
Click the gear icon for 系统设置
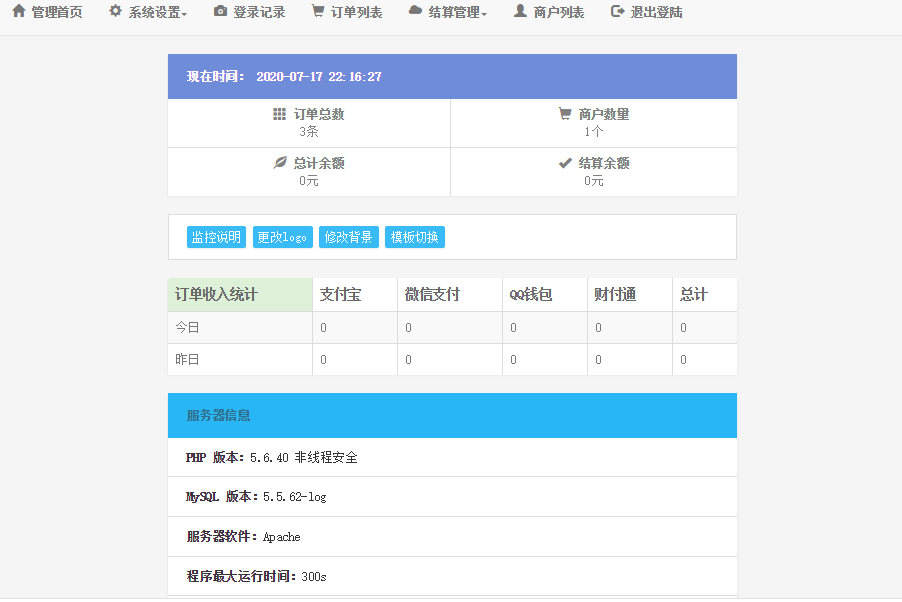tap(115, 12)
